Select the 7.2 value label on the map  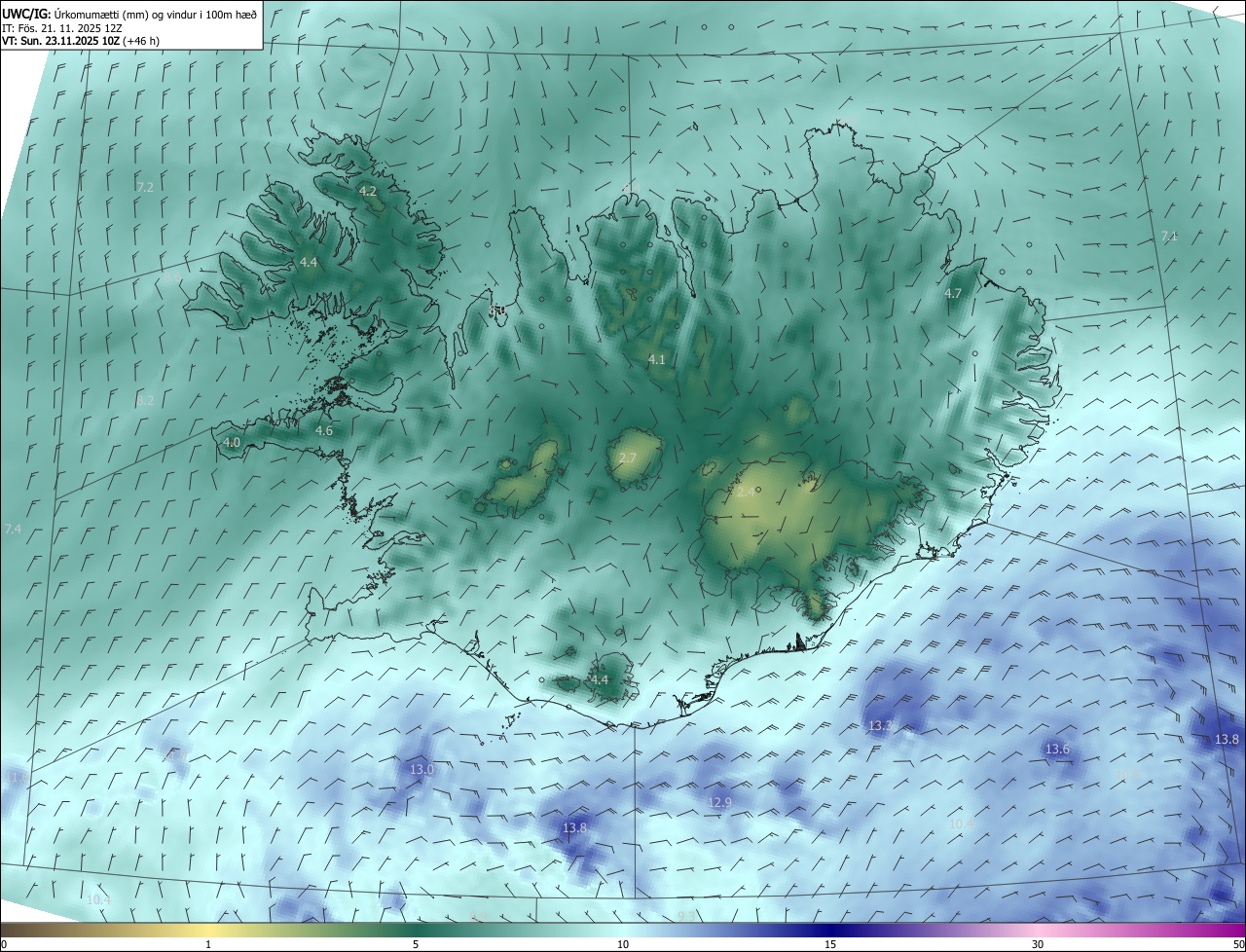tap(145, 187)
